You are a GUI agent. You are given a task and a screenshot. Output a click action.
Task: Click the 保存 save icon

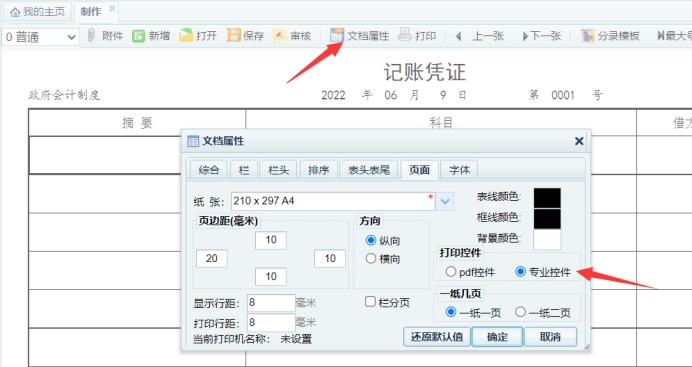coord(233,35)
